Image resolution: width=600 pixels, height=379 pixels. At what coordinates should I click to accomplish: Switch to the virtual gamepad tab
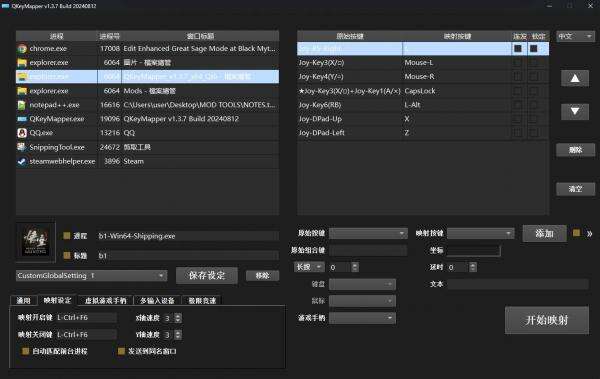pos(105,301)
